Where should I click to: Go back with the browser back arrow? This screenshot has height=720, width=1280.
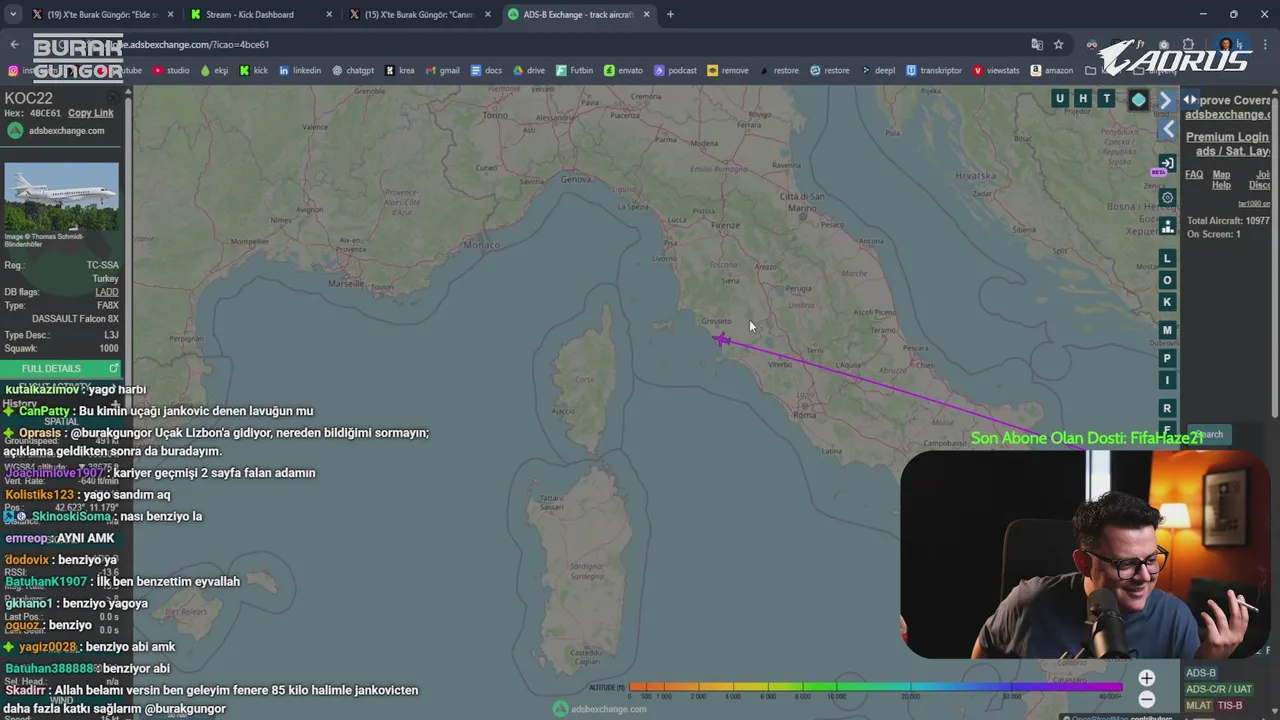[x=14, y=44]
